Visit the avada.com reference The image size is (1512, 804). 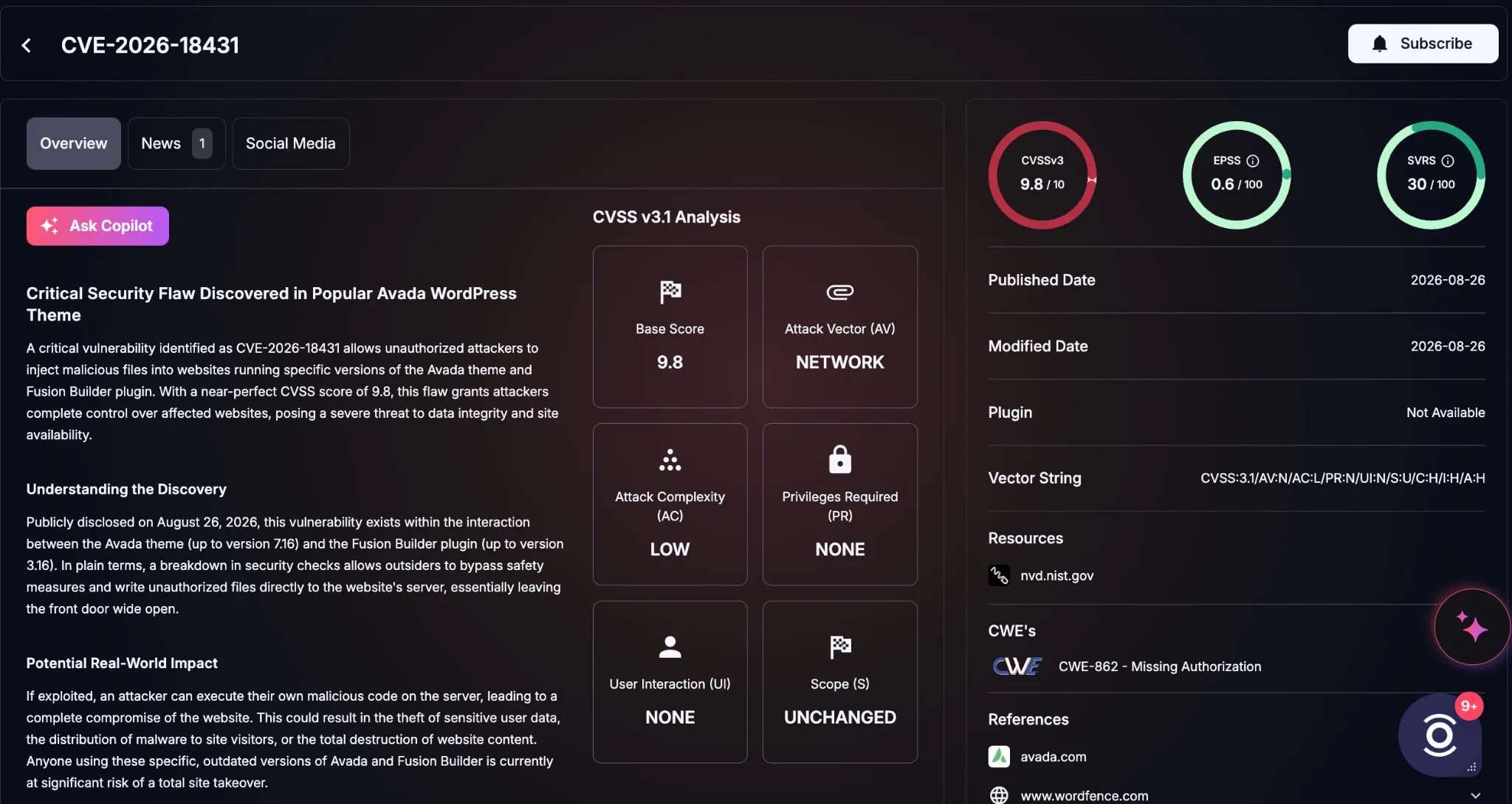pos(1053,757)
